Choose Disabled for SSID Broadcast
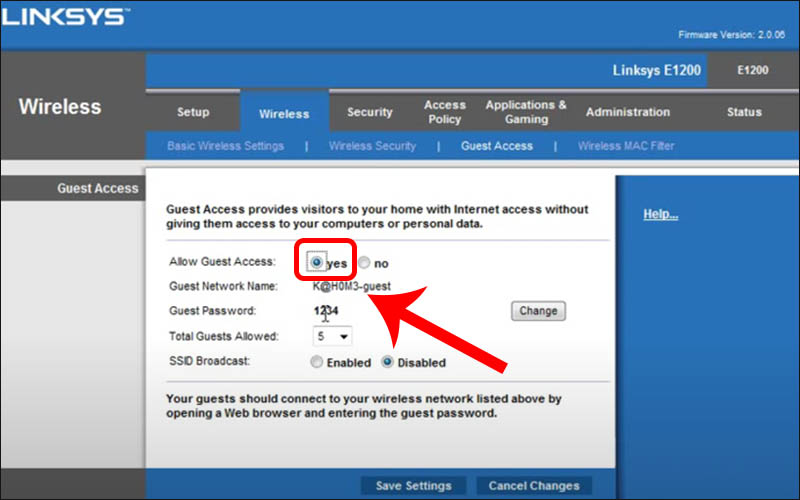Viewport: 800px width, 500px height. coord(387,362)
